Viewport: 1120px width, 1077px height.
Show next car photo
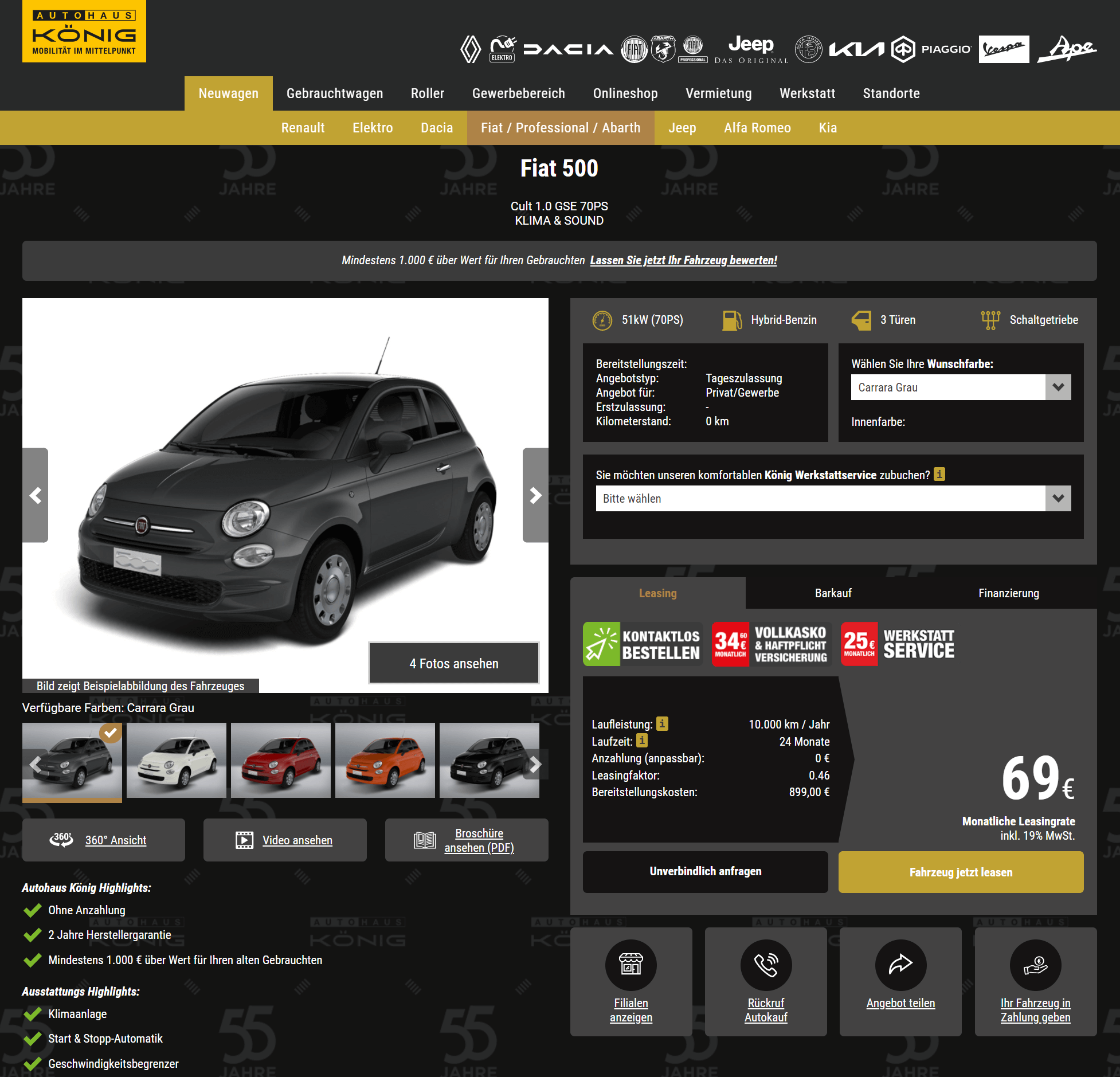coord(535,495)
